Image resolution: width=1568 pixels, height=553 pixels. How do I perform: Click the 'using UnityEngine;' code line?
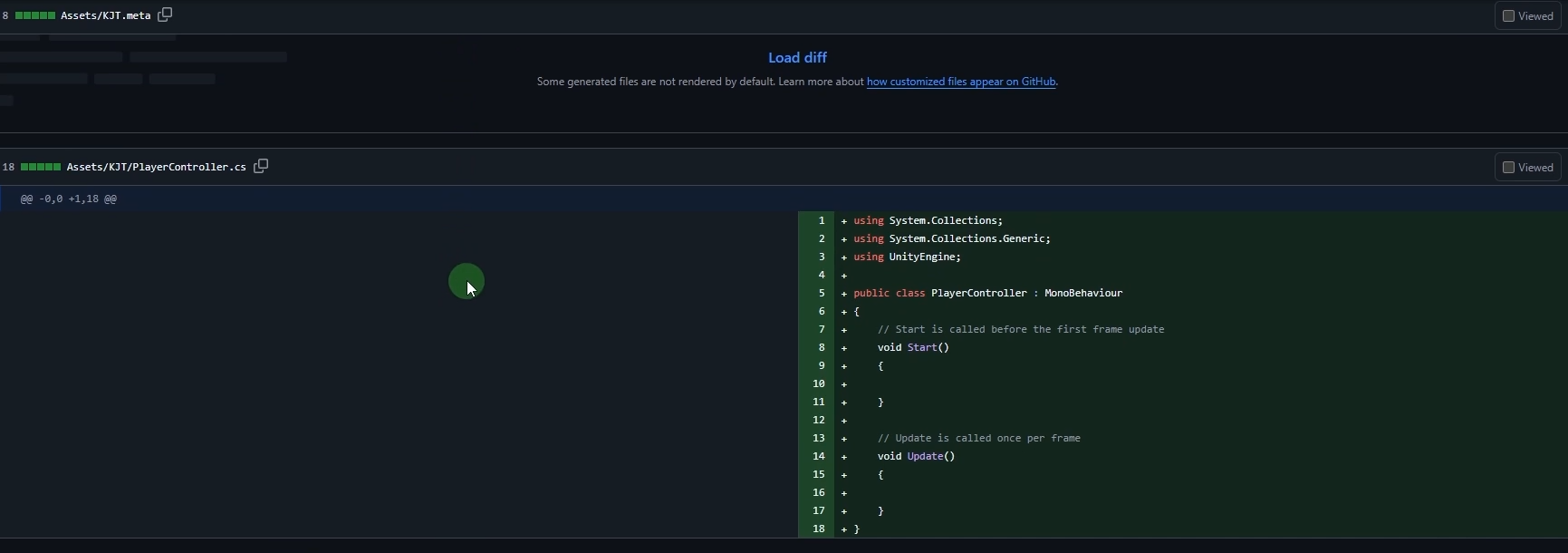pos(907,257)
